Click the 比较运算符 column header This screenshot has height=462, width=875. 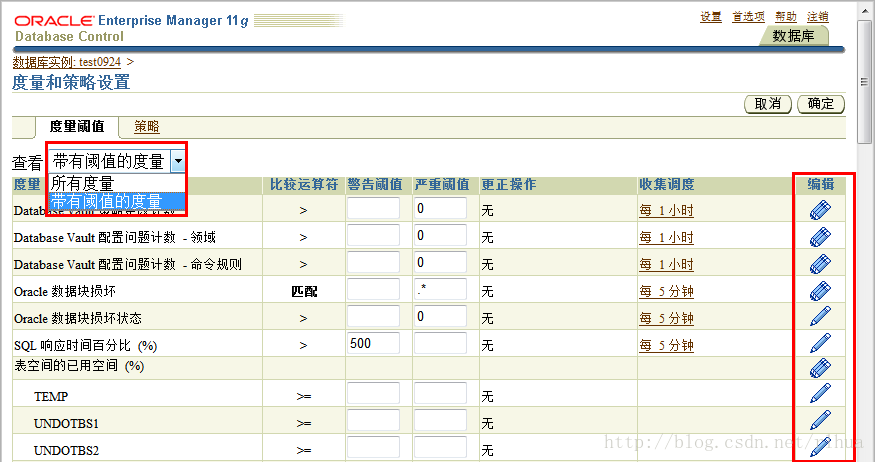pyautogui.click(x=304, y=185)
